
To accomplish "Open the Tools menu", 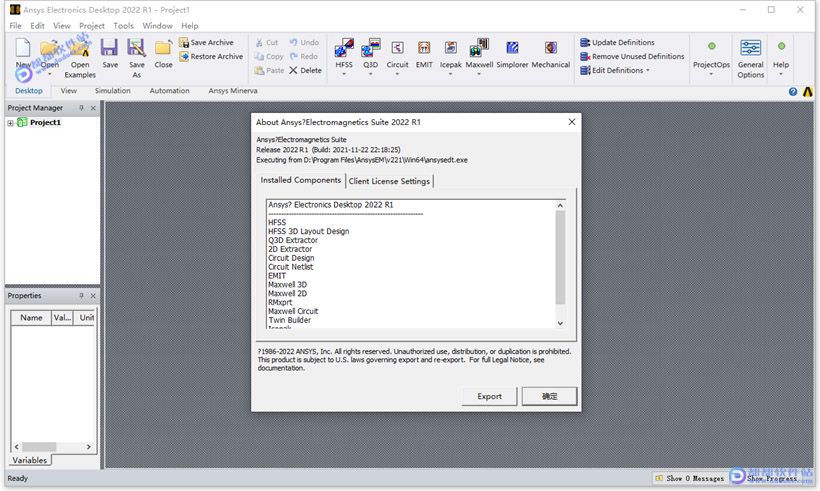I will click(123, 26).
